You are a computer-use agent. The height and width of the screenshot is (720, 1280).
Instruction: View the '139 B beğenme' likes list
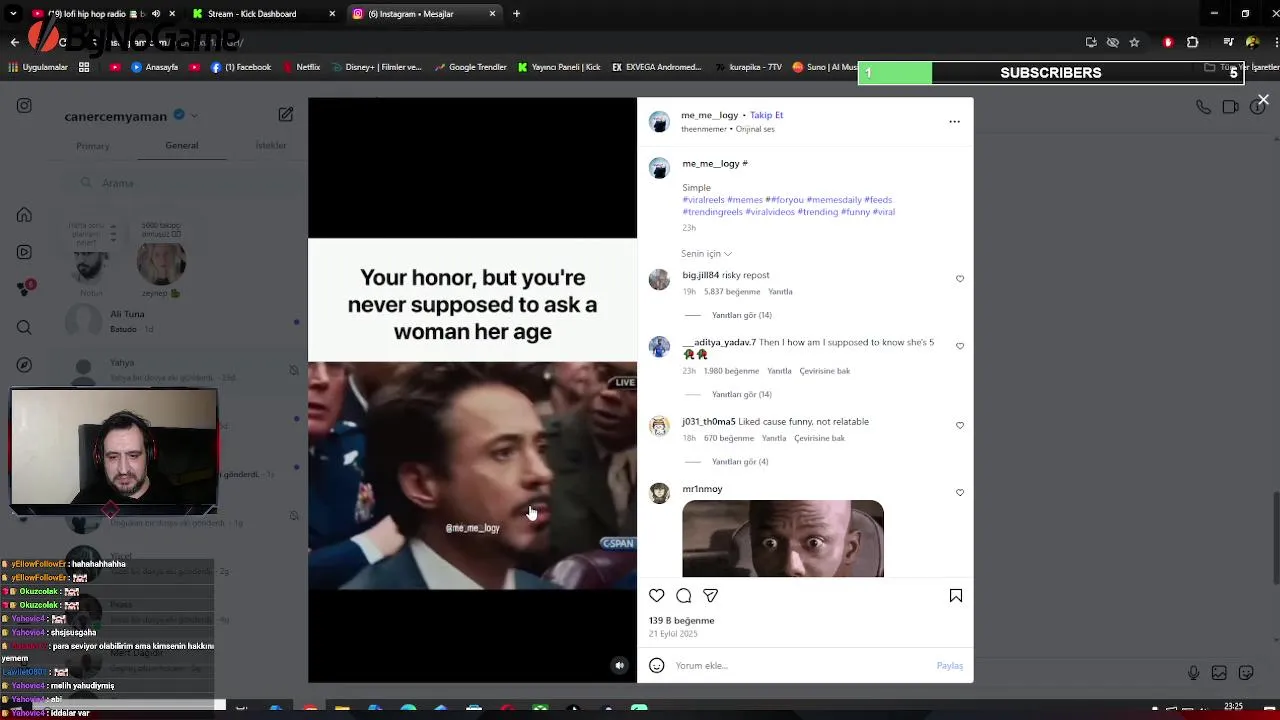681,621
